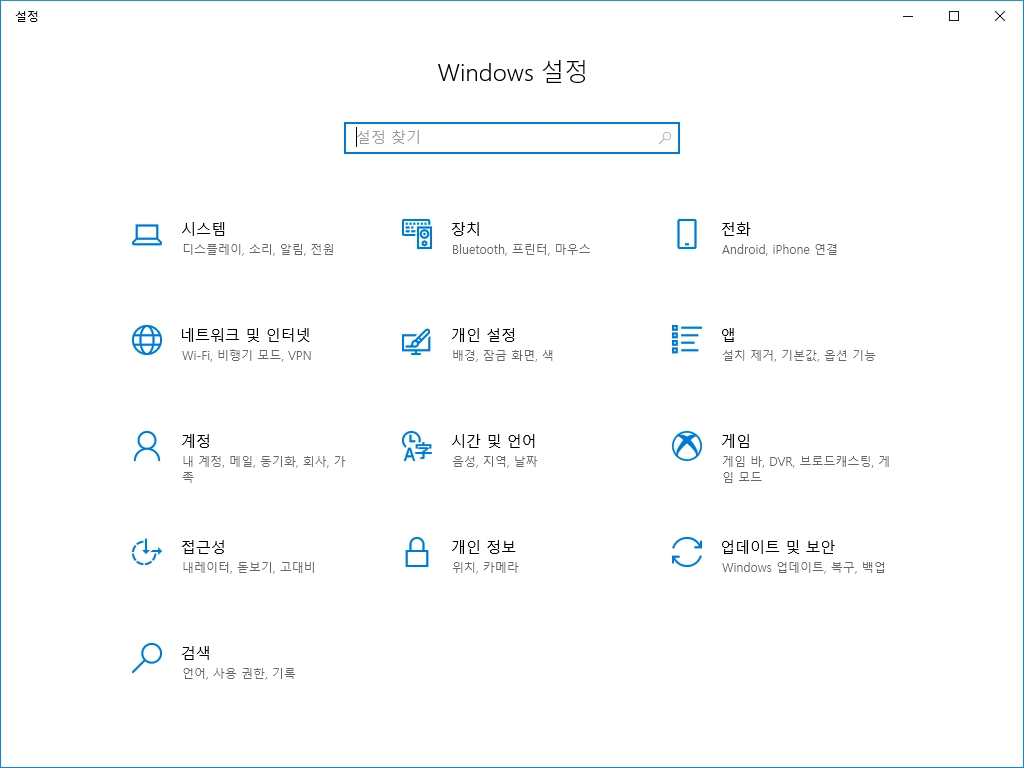Image resolution: width=1024 pixels, height=768 pixels.
Task: Click the 개인 설정 paintbrush icon
Action: click(x=417, y=342)
